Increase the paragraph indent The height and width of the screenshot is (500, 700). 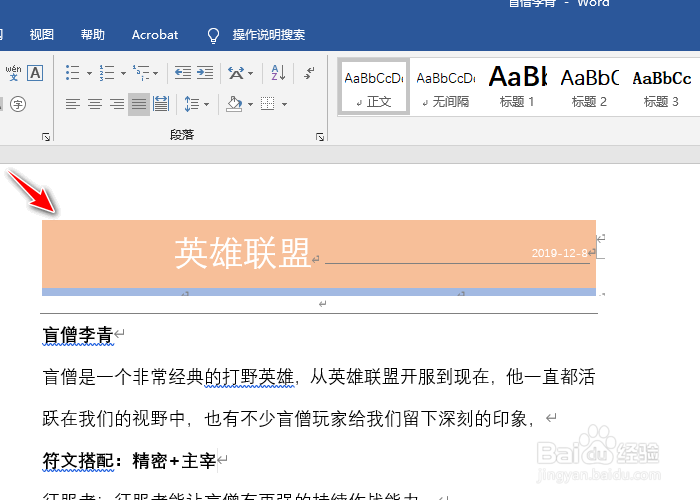click(x=205, y=73)
